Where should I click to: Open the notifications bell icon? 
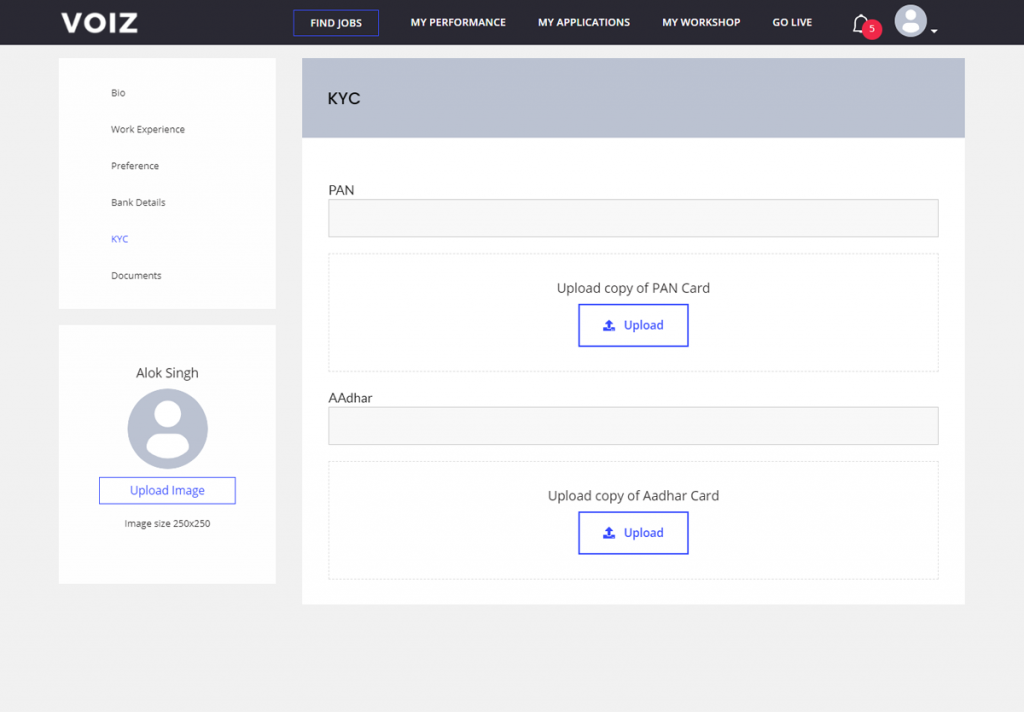[861, 24]
